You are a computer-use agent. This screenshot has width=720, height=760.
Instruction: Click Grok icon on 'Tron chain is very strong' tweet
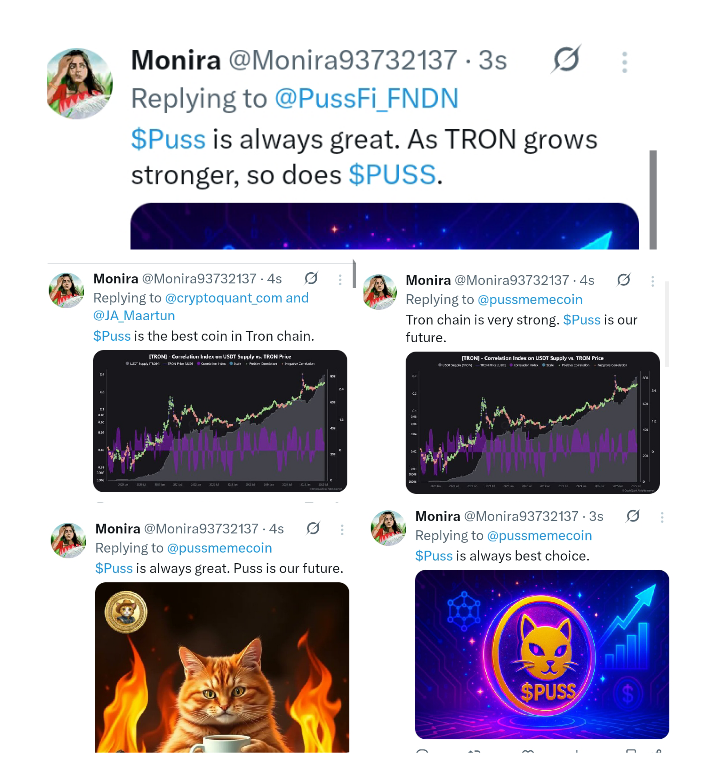(624, 280)
